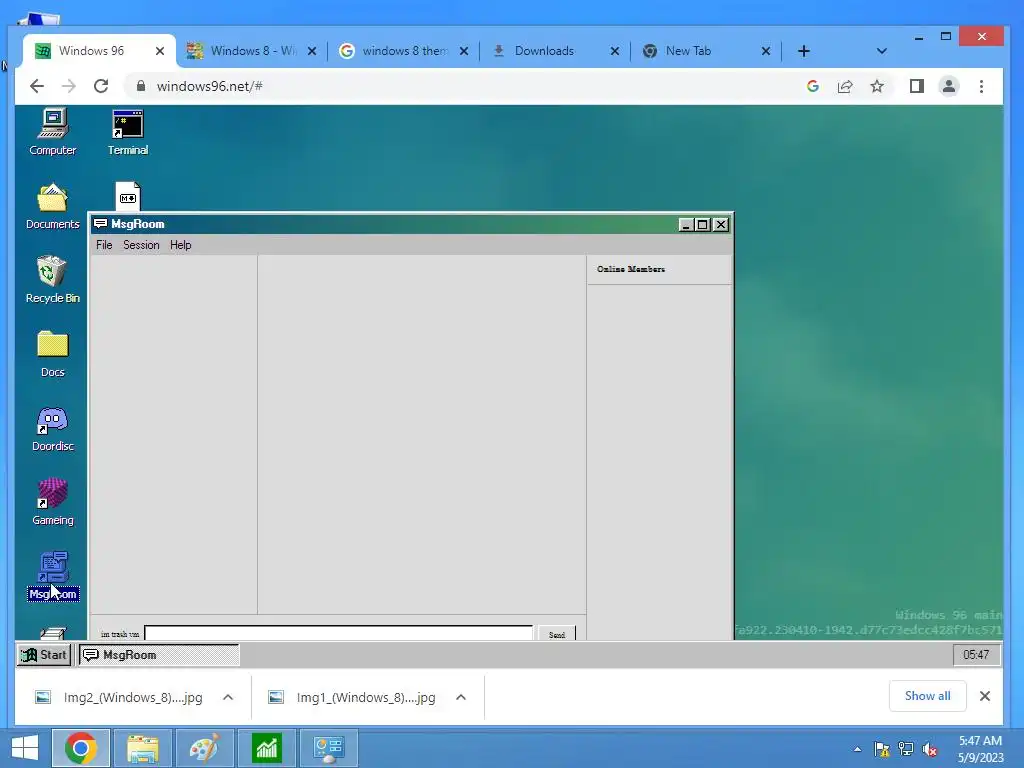
Task: Maximize the MsgRoom window
Action: coord(703,225)
